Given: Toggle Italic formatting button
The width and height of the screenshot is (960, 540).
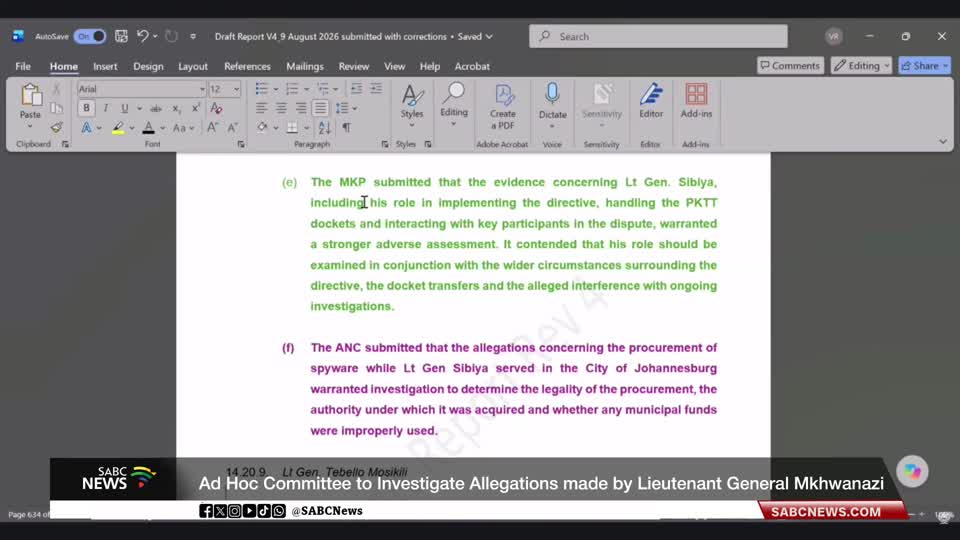Looking at the screenshot, I should [x=105, y=108].
